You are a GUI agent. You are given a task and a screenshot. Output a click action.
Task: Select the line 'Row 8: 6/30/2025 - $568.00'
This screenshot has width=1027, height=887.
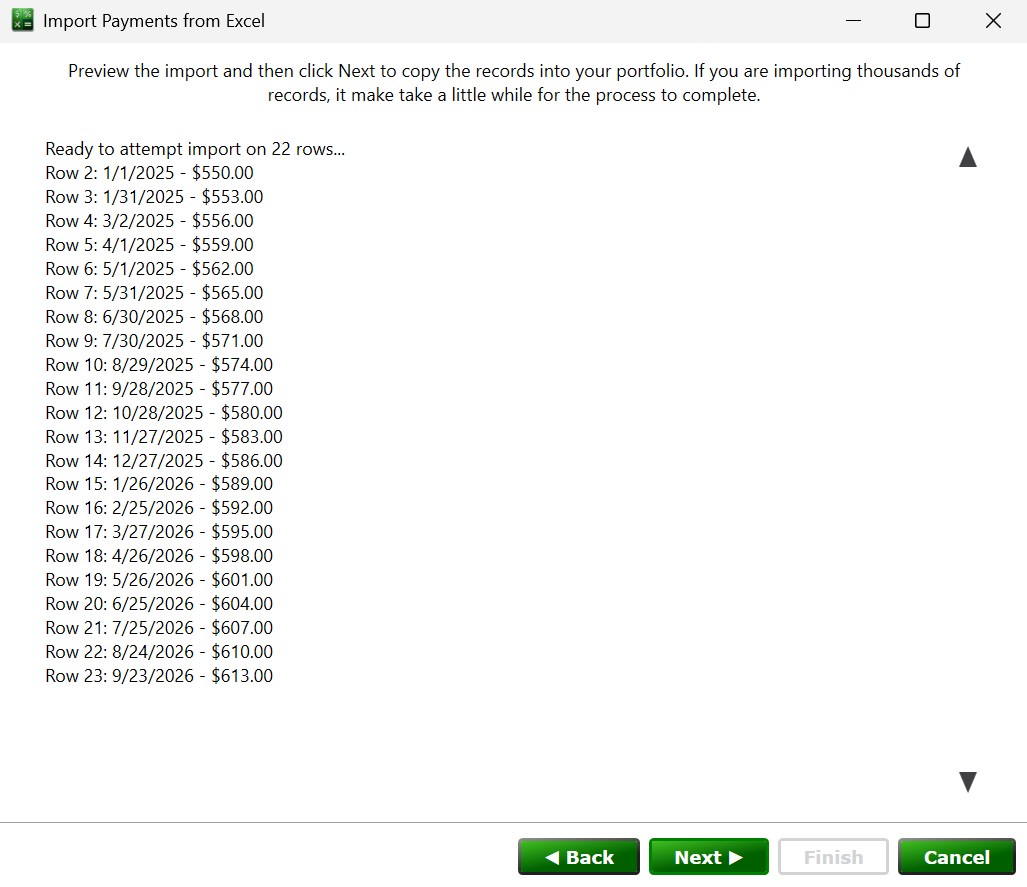coord(154,317)
